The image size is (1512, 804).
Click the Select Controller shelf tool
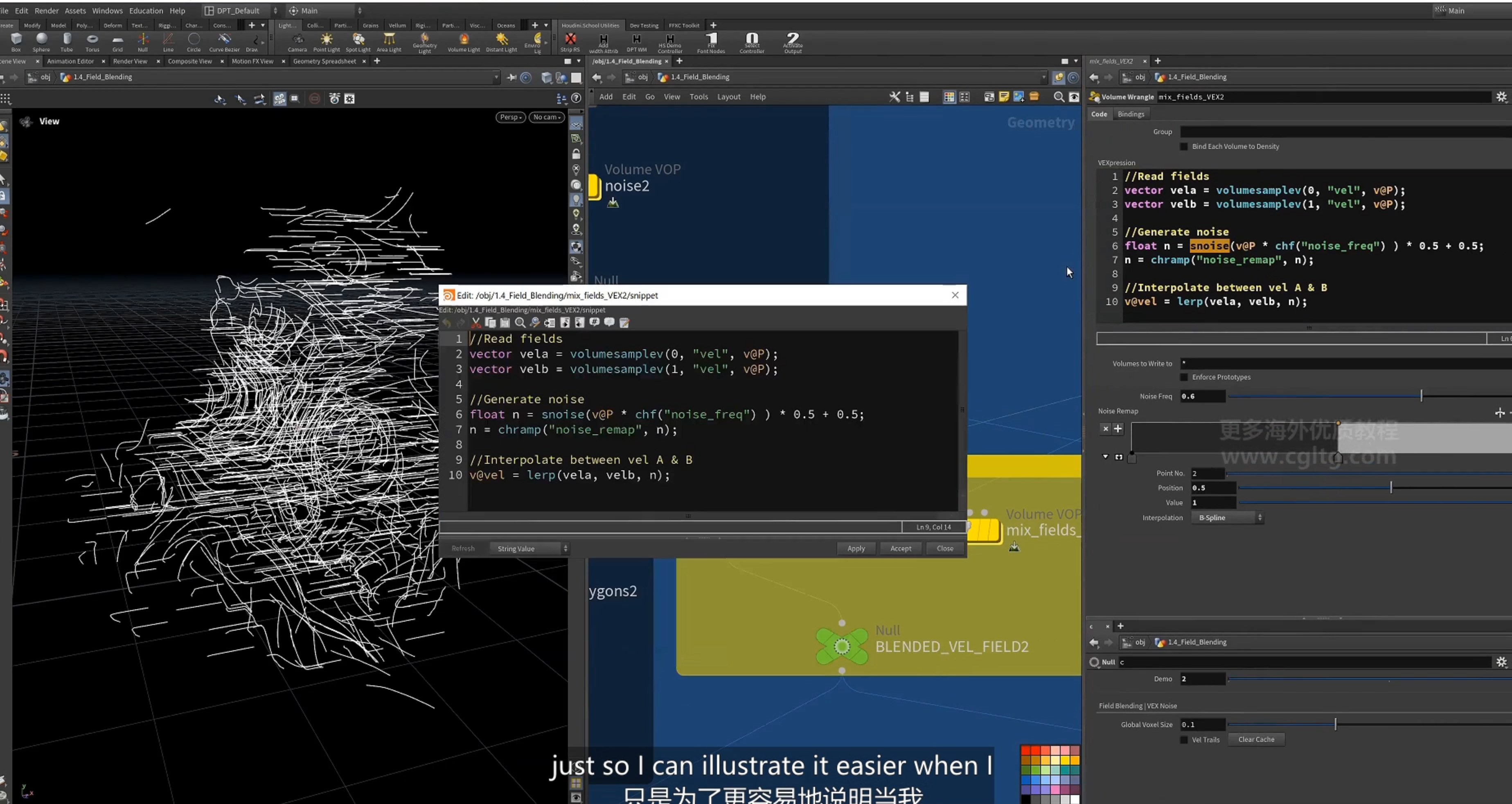[x=751, y=42]
